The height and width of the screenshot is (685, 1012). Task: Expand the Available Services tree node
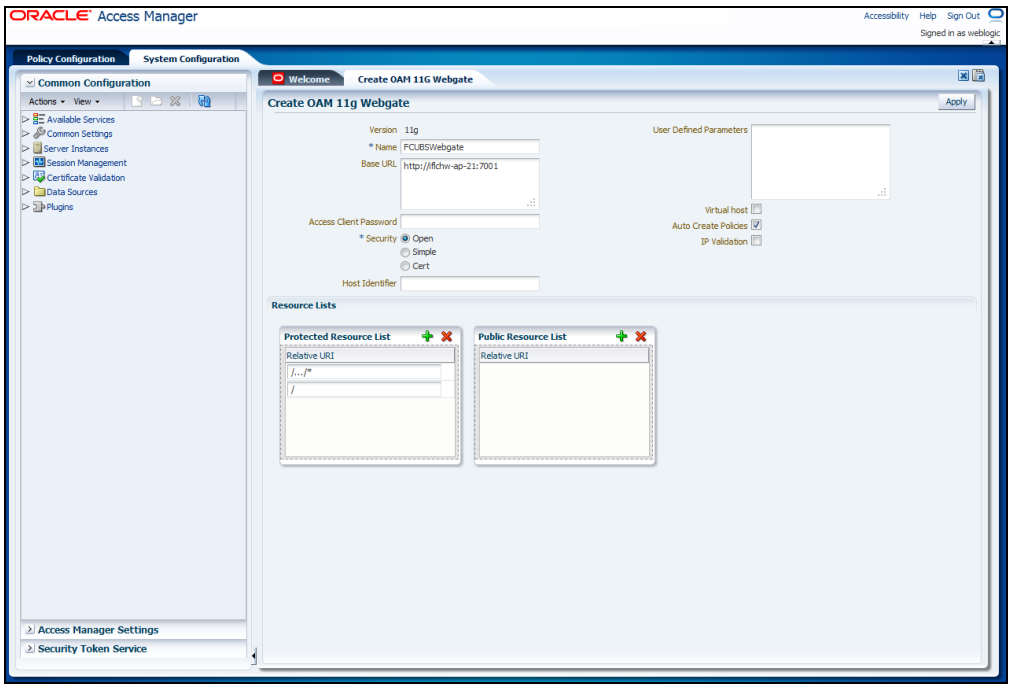tap(26, 119)
